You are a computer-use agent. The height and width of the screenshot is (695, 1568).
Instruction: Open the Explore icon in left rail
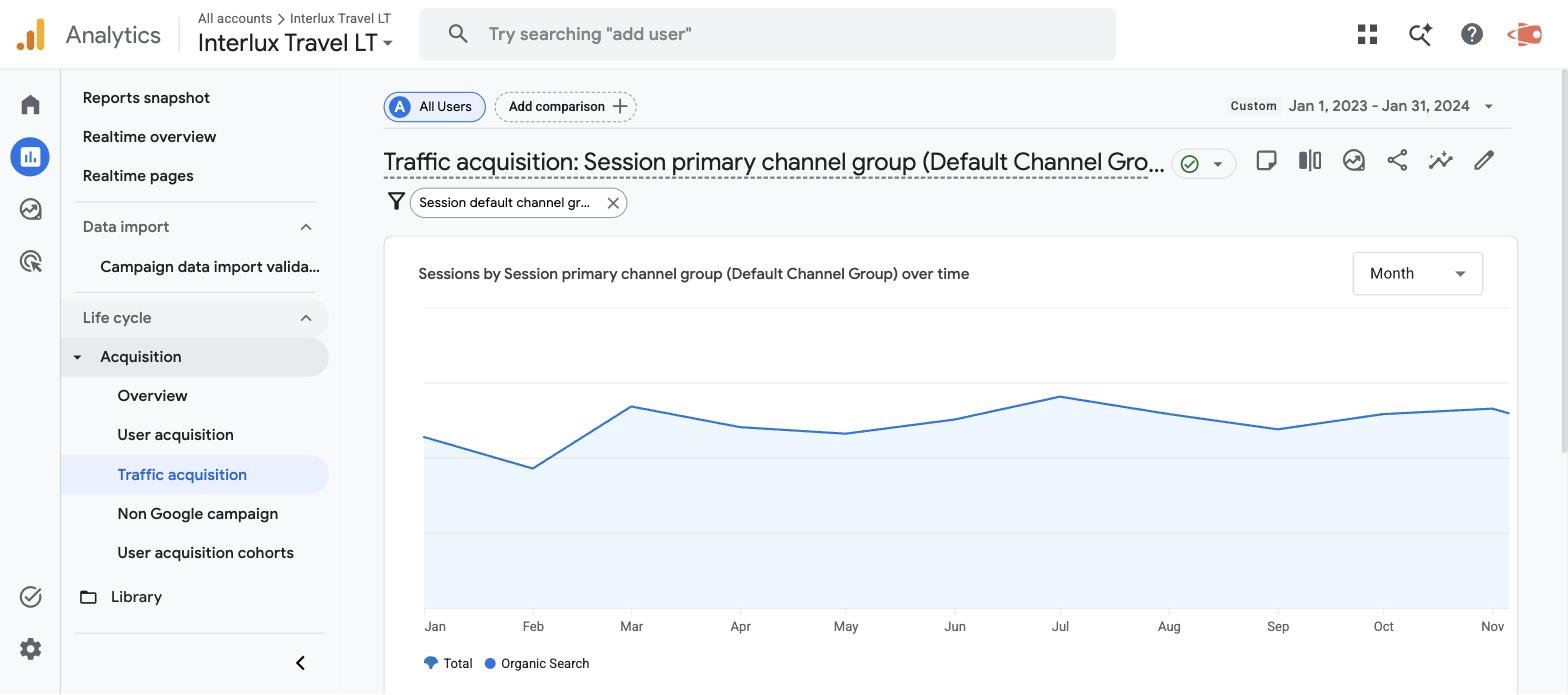(x=30, y=209)
